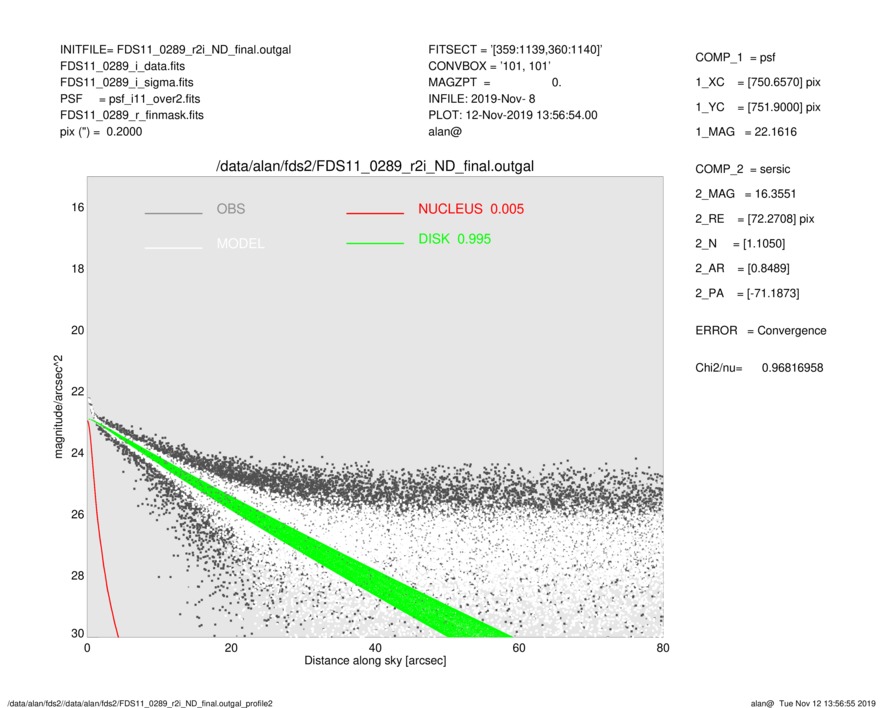The image size is (885, 708).
Task: Click the CONVBOX = '101, 101' line
Action: point(489,66)
